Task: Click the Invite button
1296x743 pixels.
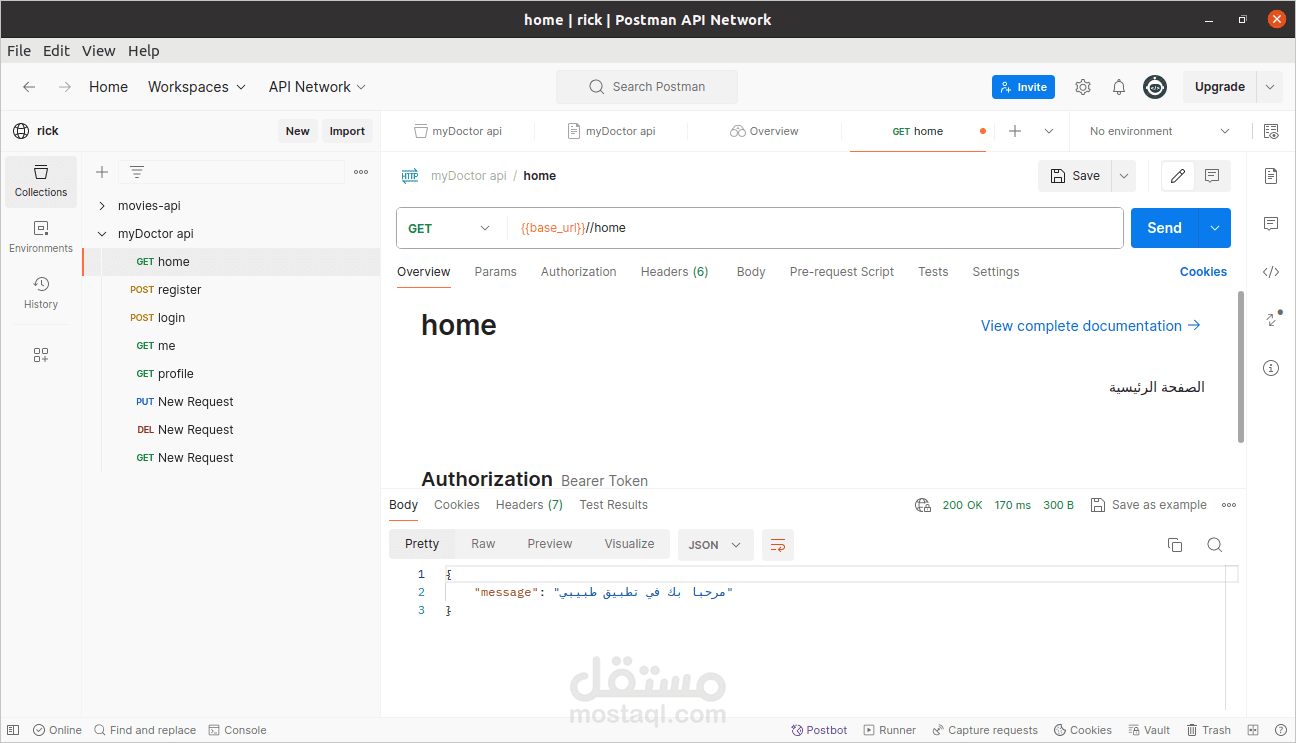Action: coord(1023,87)
